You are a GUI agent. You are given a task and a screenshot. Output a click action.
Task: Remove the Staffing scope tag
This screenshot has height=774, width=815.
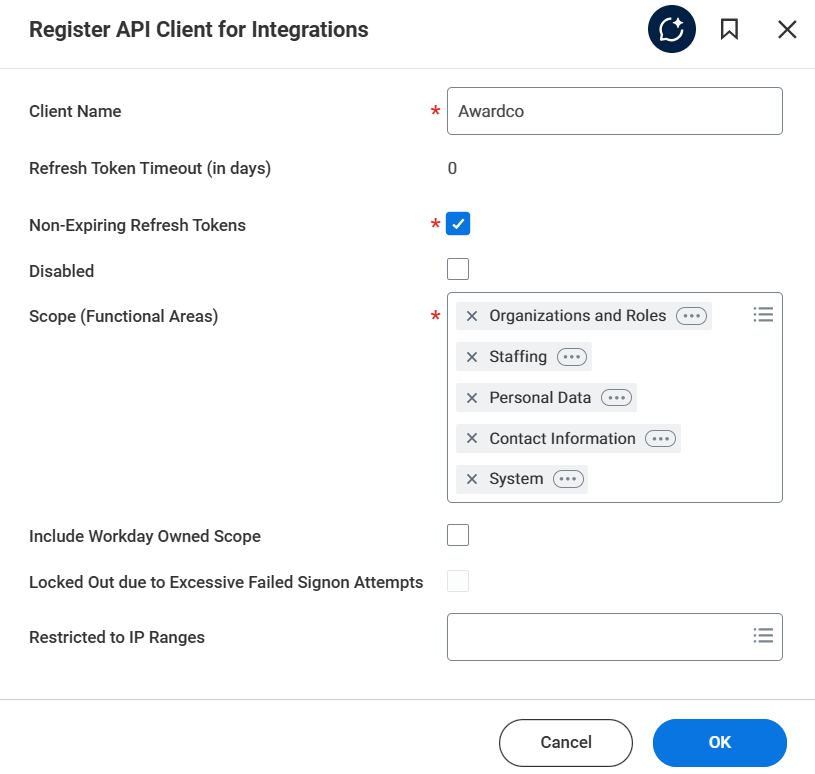click(472, 357)
